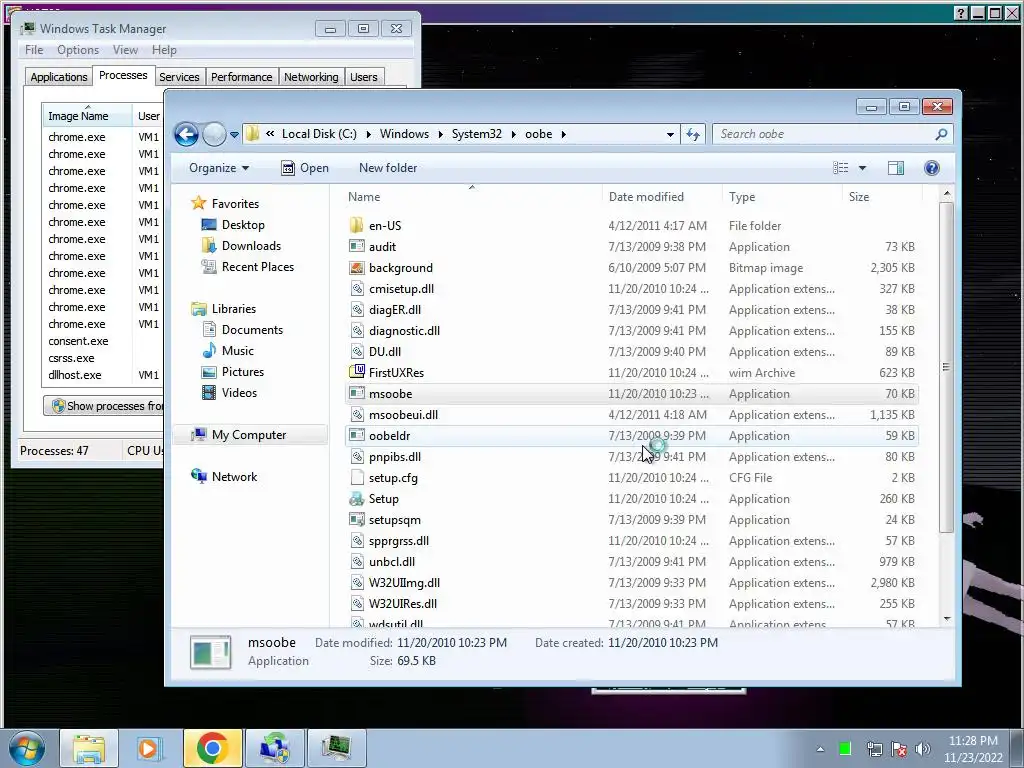Click the search magnifier icon
This screenshot has width=1024, height=768.
[x=941, y=135]
